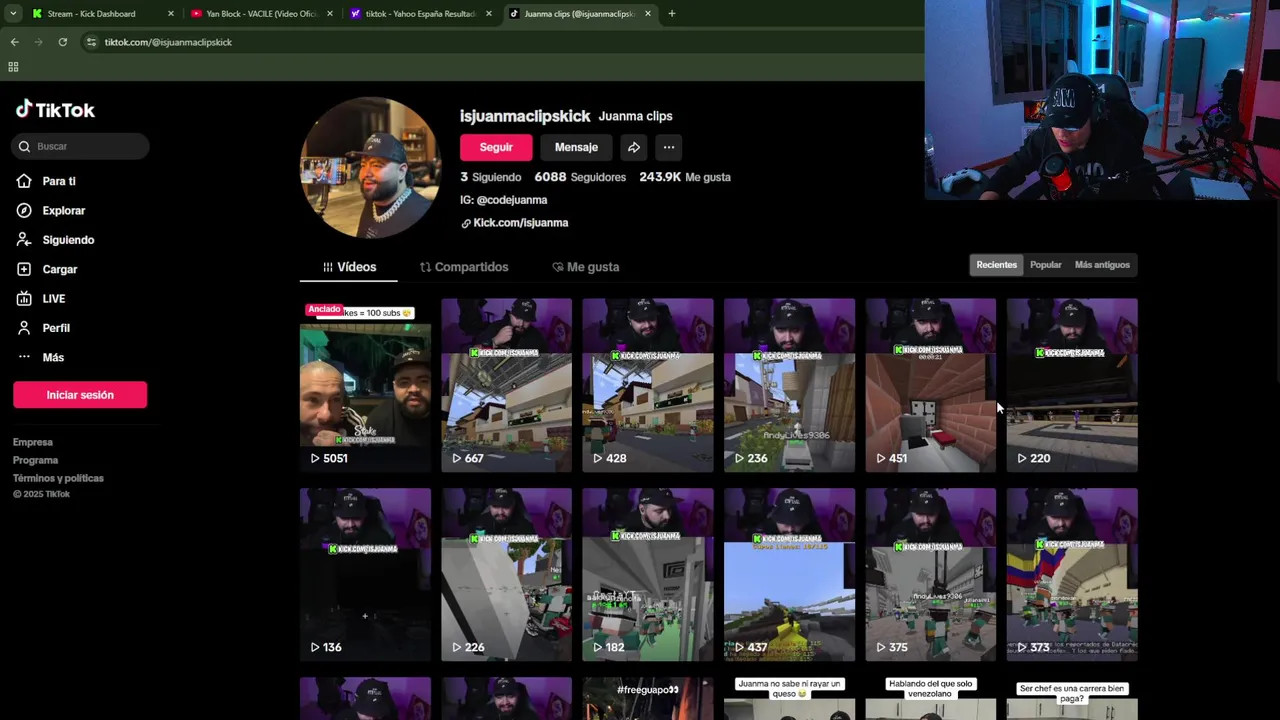Click the 3 Siguiendo count
The height and width of the screenshot is (720, 1280).
tap(490, 177)
